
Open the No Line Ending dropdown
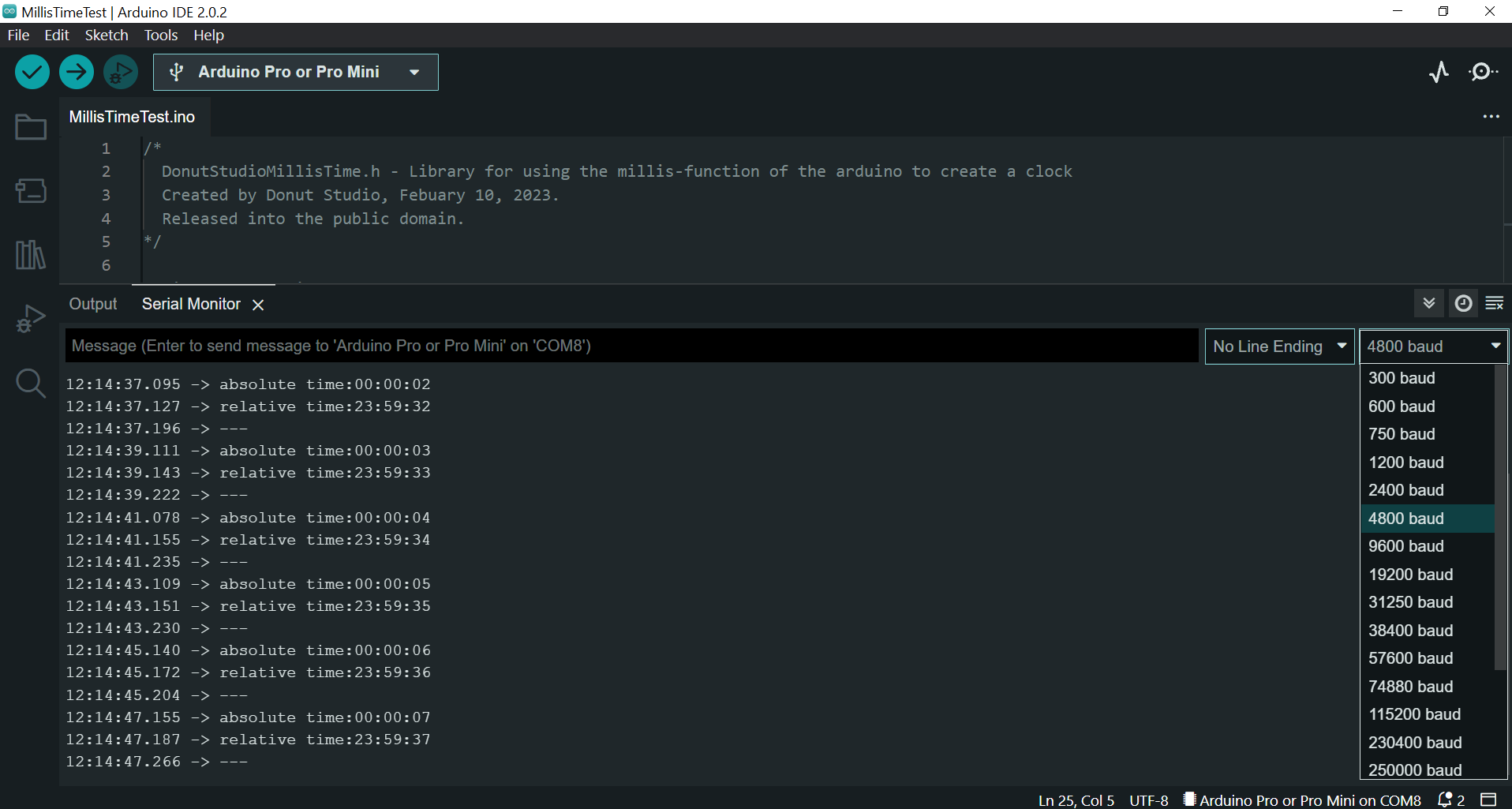[1279, 346]
